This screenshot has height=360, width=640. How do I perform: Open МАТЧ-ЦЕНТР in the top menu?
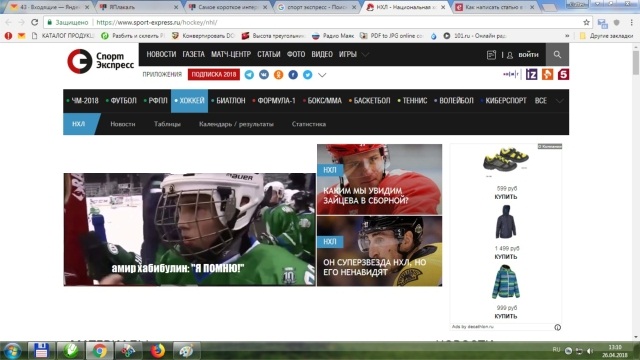coord(231,54)
